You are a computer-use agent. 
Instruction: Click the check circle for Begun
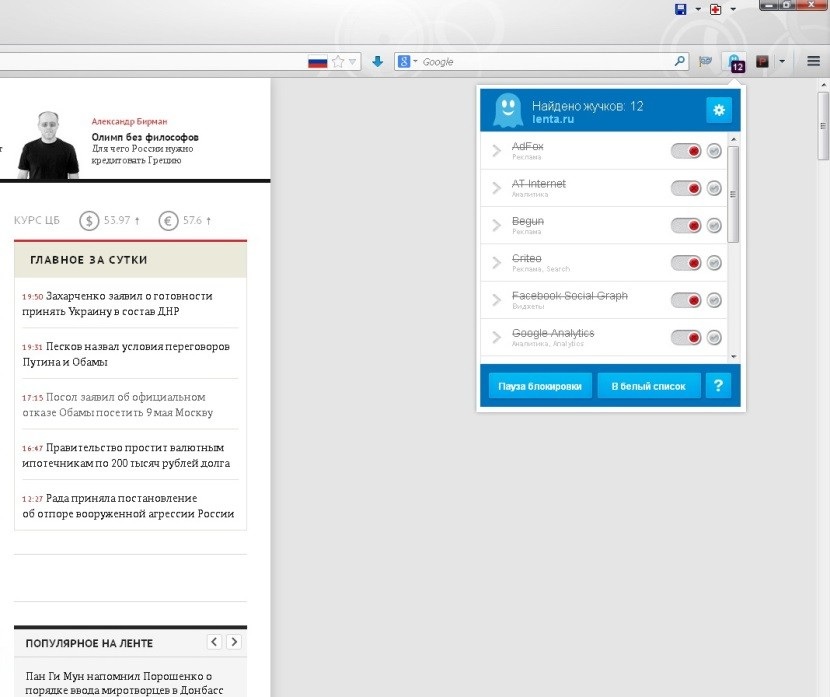coord(714,225)
